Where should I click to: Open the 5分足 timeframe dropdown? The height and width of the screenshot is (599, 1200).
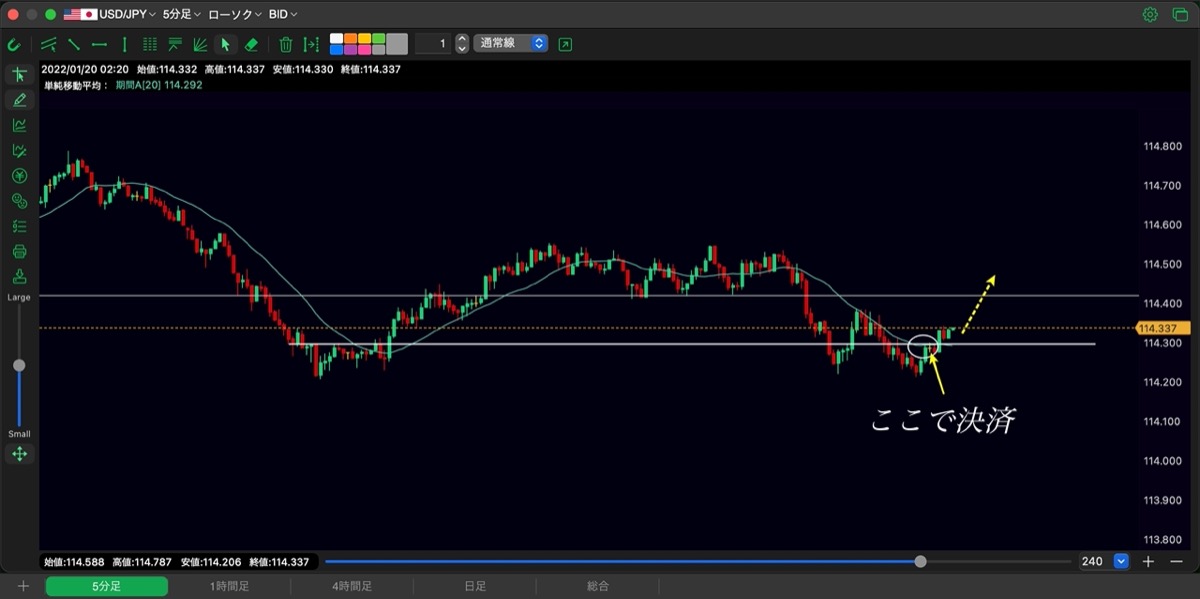pyautogui.click(x=182, y=15)
